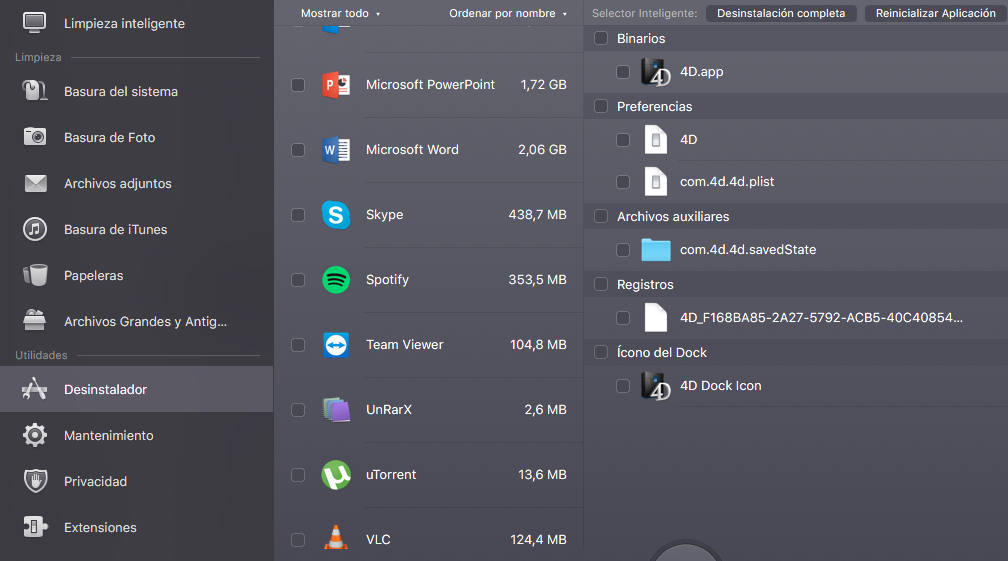The image size is (1008, 561).
Task: Check the Ícono del Dock group checkbox
Action: 601,352
